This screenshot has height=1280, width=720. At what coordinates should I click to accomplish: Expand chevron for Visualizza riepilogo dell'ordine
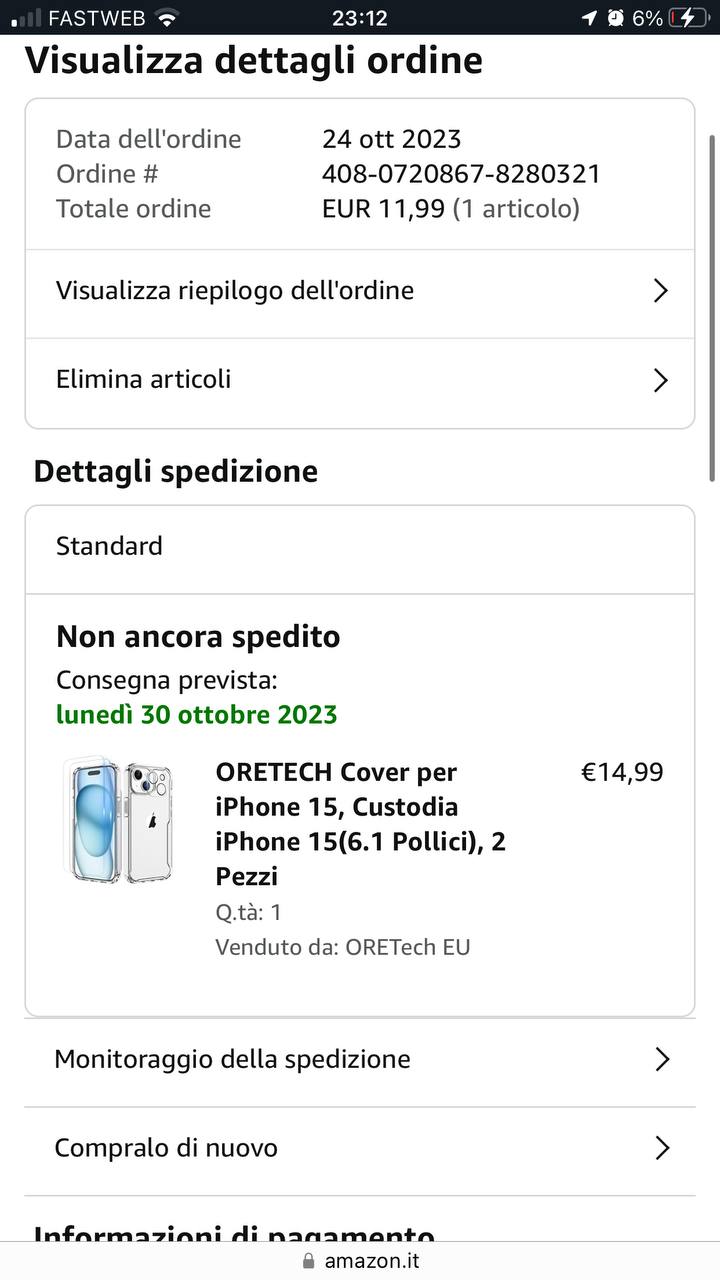(660, 291)
